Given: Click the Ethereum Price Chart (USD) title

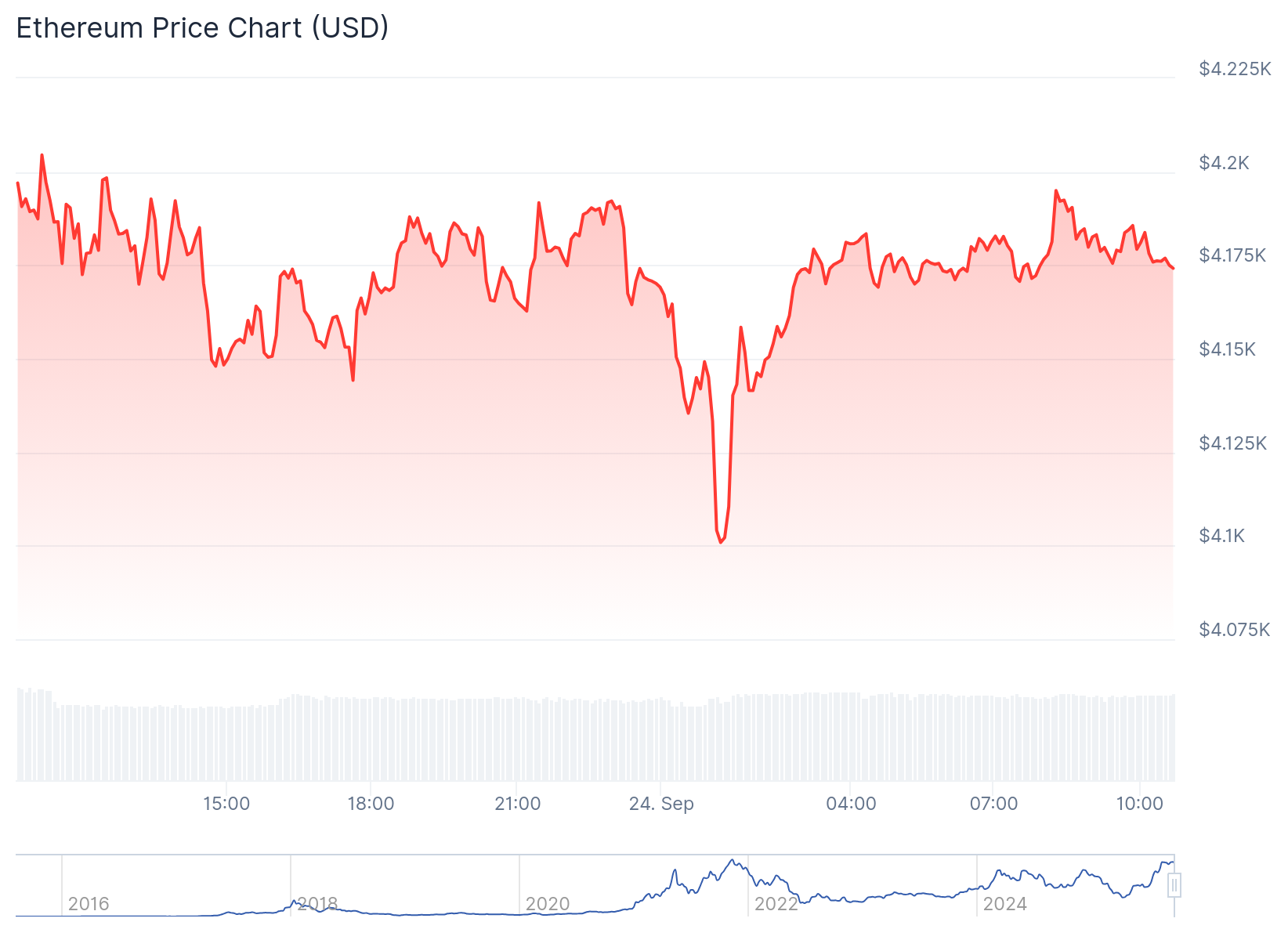Looking at the screenshot, I should (x=202, y=28).
